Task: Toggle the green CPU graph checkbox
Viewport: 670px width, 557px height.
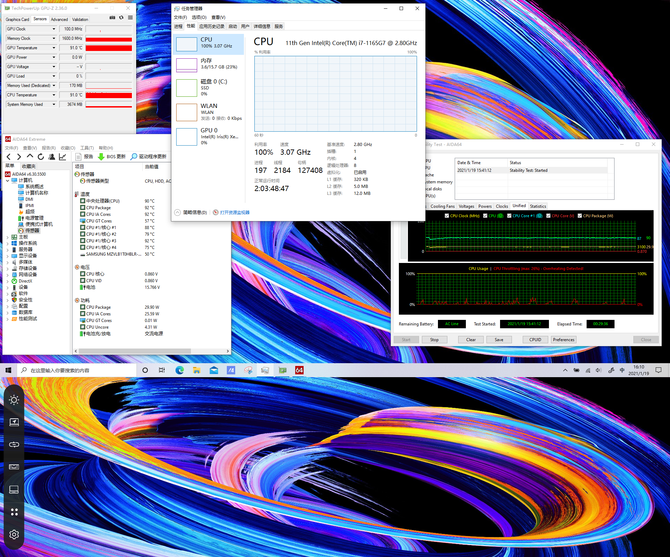Action: [485, 216]
